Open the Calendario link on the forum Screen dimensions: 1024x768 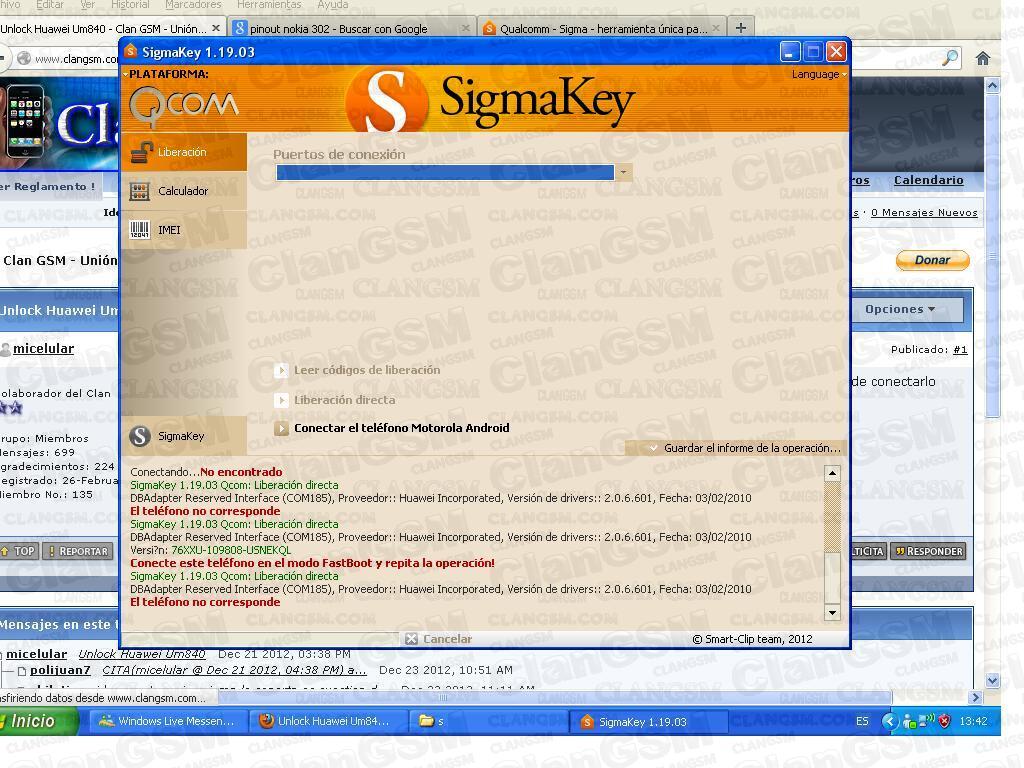pyautogui.click(x=929, y=180)
